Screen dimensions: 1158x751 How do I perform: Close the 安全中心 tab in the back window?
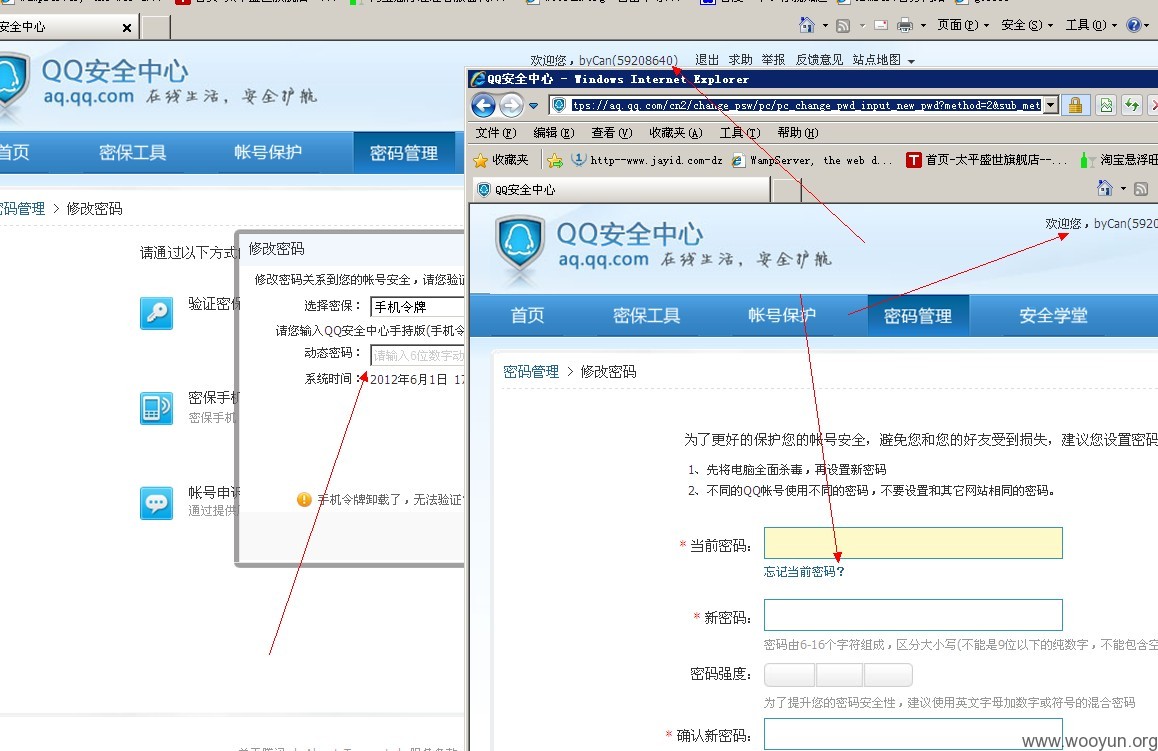(x=127, y=28)
